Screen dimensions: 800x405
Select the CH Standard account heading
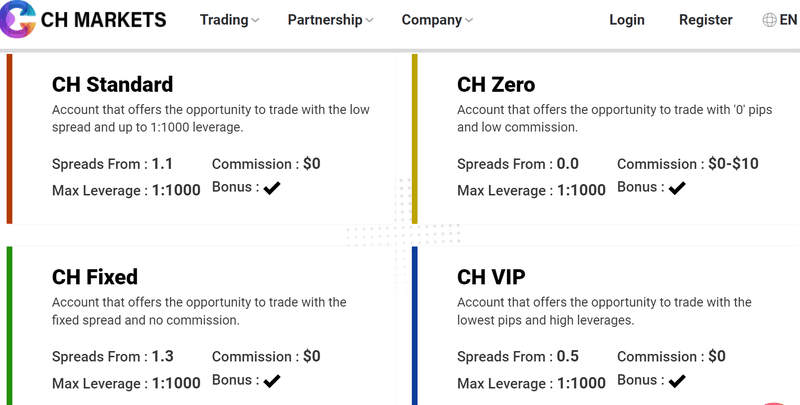coord(112,84)
